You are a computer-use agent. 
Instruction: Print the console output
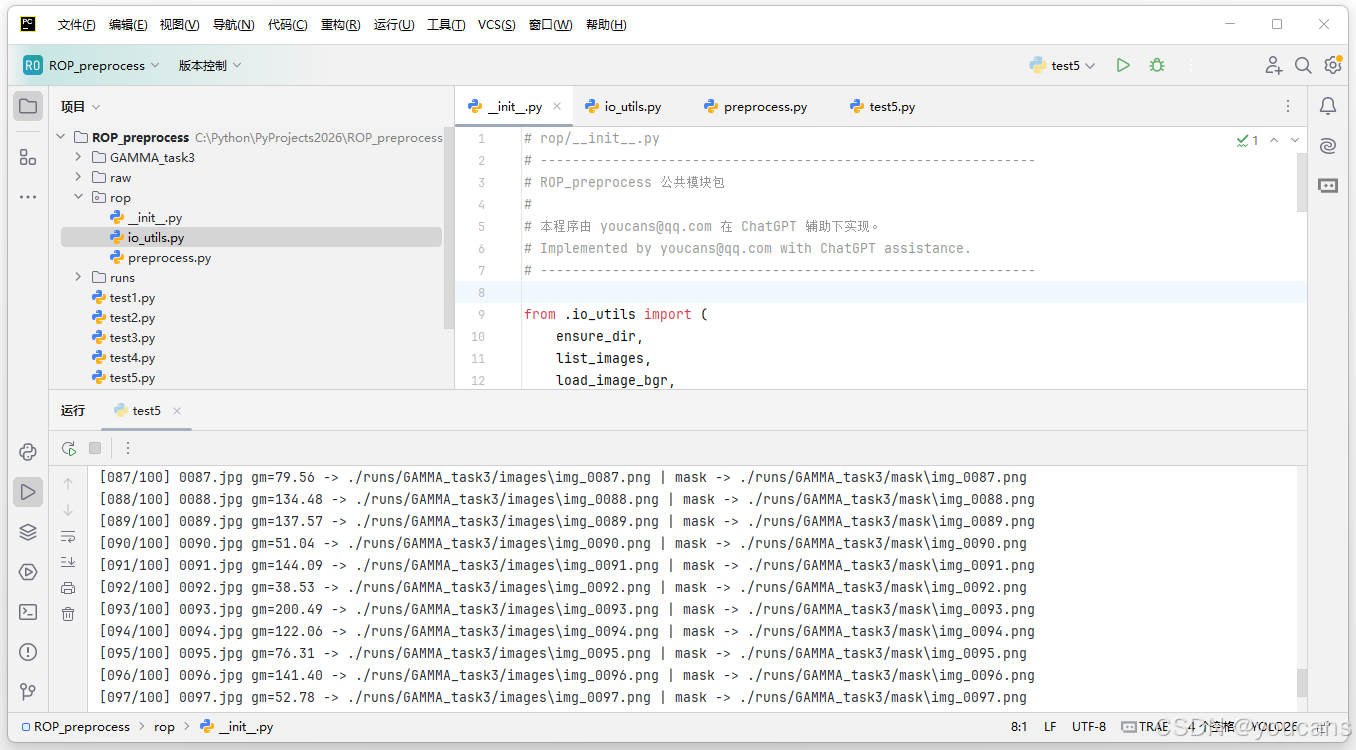[68, 588]
